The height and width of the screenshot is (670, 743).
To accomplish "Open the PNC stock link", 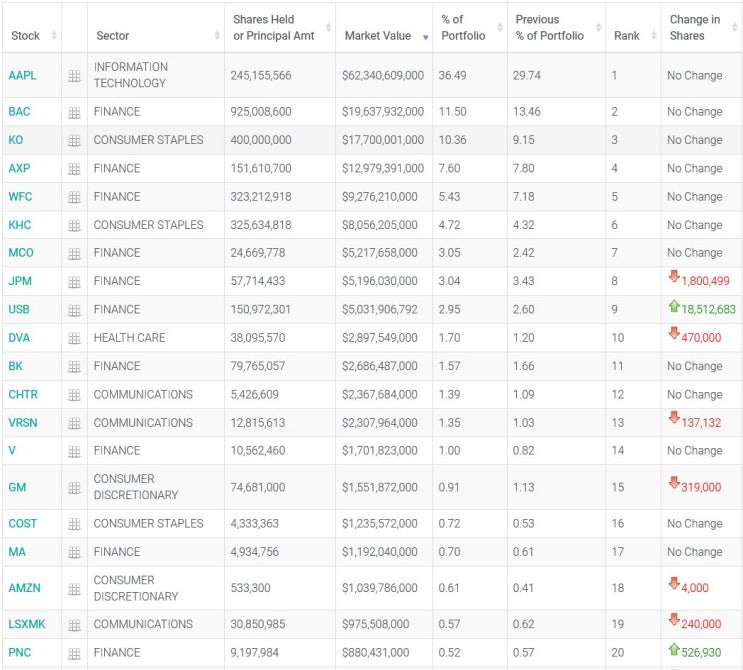I will (19, 652).
